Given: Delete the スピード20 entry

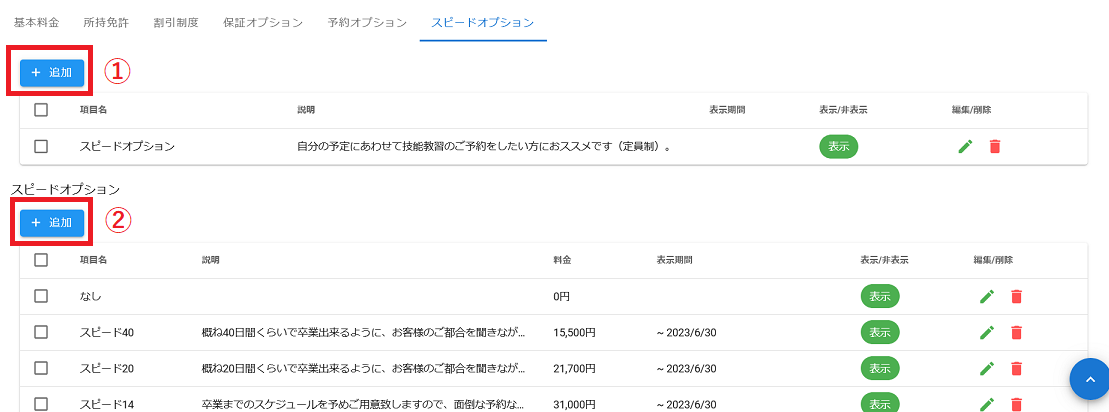Looking at the screenshot, I should (x=1016, y=368).
